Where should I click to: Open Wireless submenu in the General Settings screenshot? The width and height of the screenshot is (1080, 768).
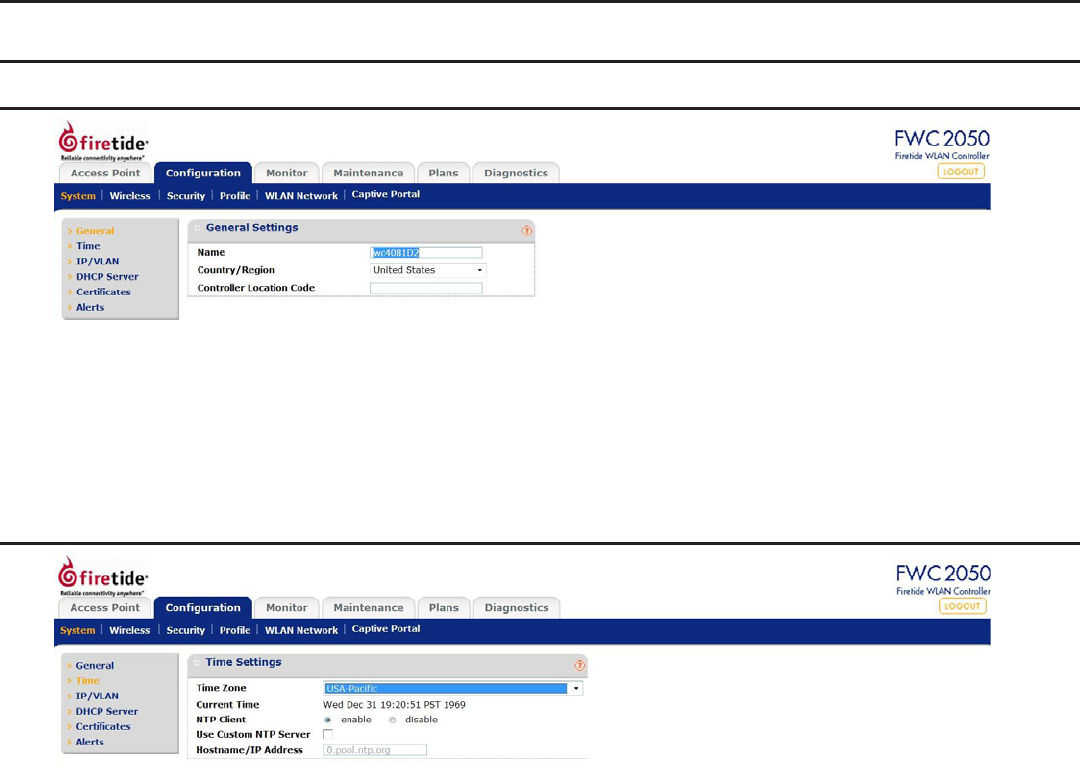pyautogui.click(x=129, y=196)
